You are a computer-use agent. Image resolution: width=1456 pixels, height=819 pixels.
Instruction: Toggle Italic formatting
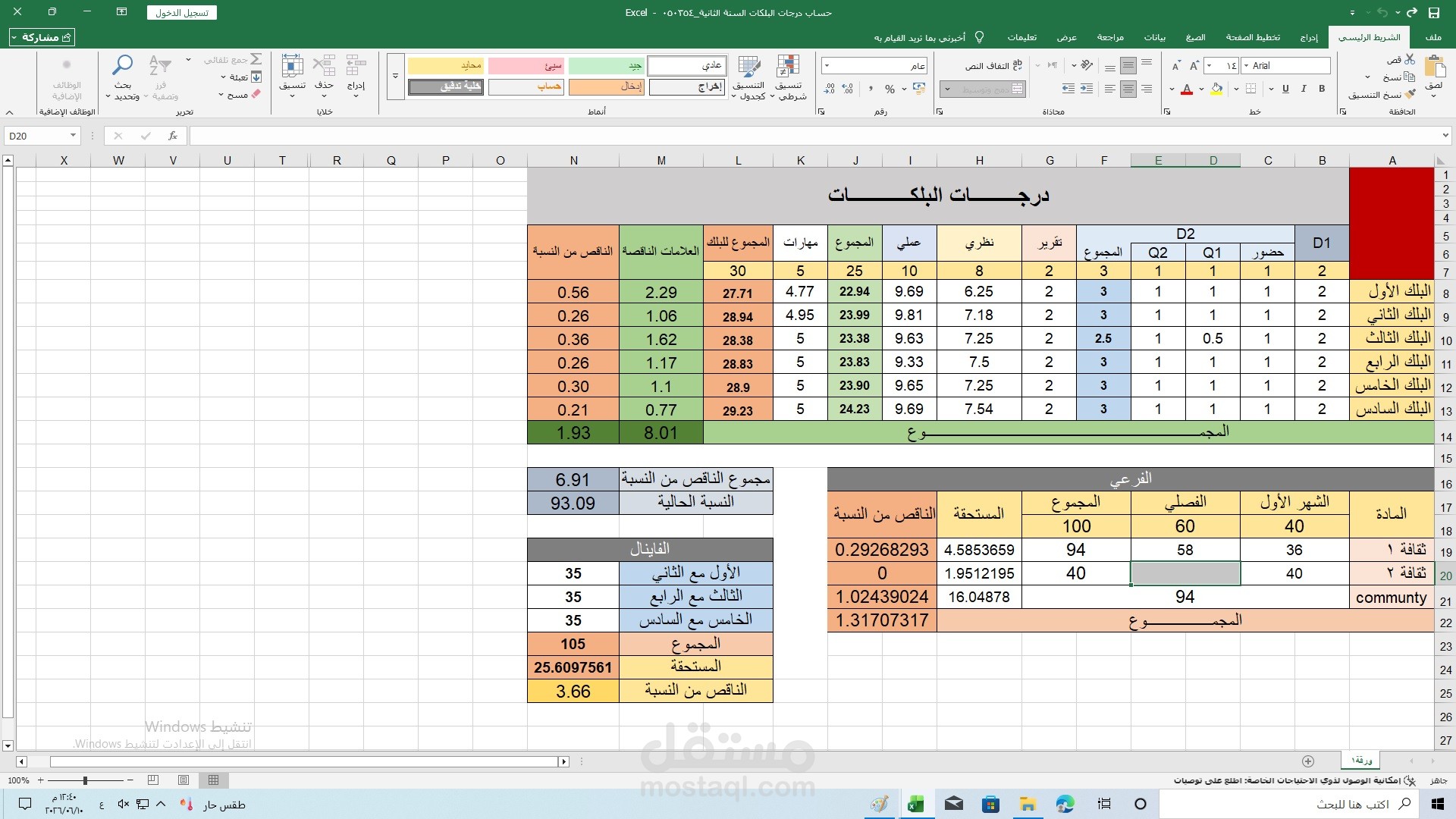click(x=1304, y=89)
